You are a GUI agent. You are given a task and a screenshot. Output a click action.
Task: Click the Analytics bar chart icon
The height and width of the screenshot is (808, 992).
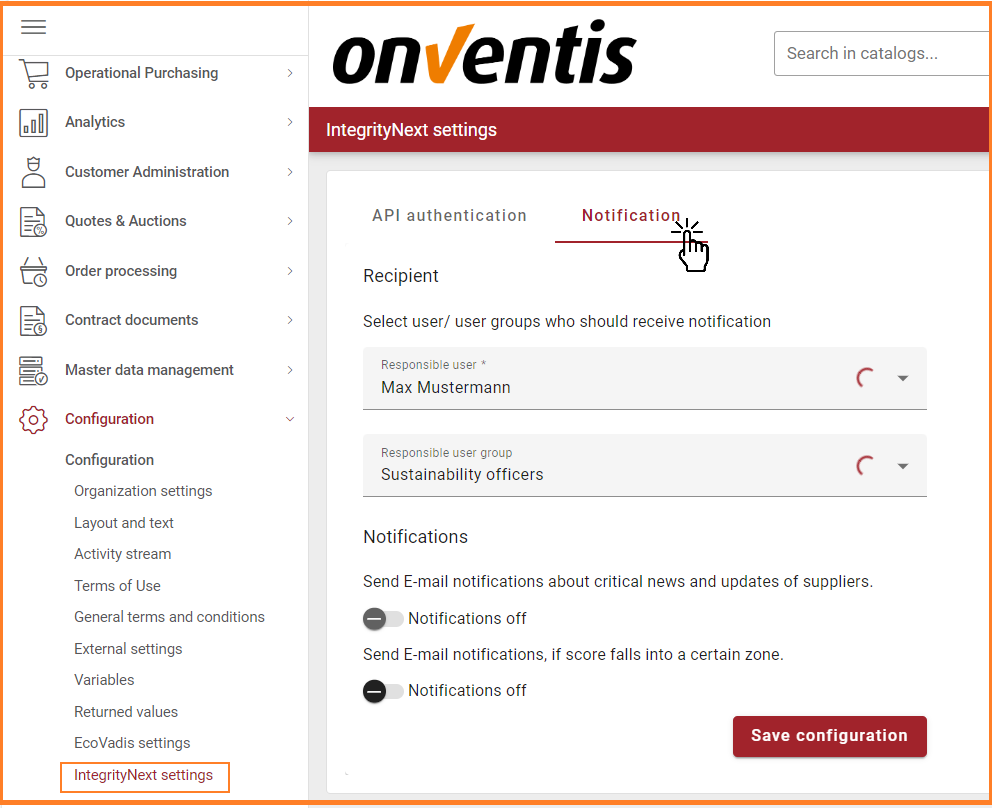coord(34,122)
